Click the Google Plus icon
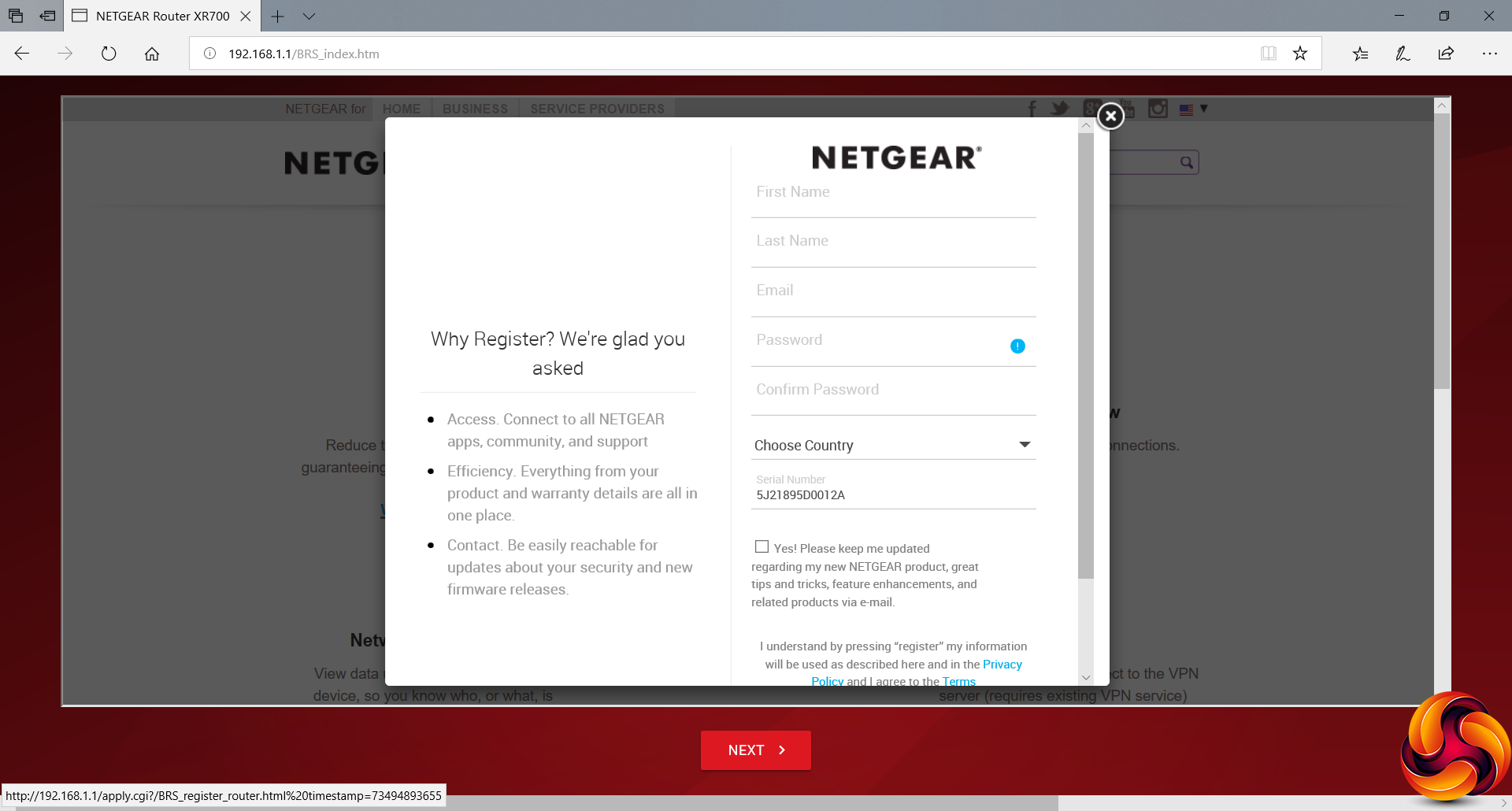1512x811 pixels. click(1091, 108)
